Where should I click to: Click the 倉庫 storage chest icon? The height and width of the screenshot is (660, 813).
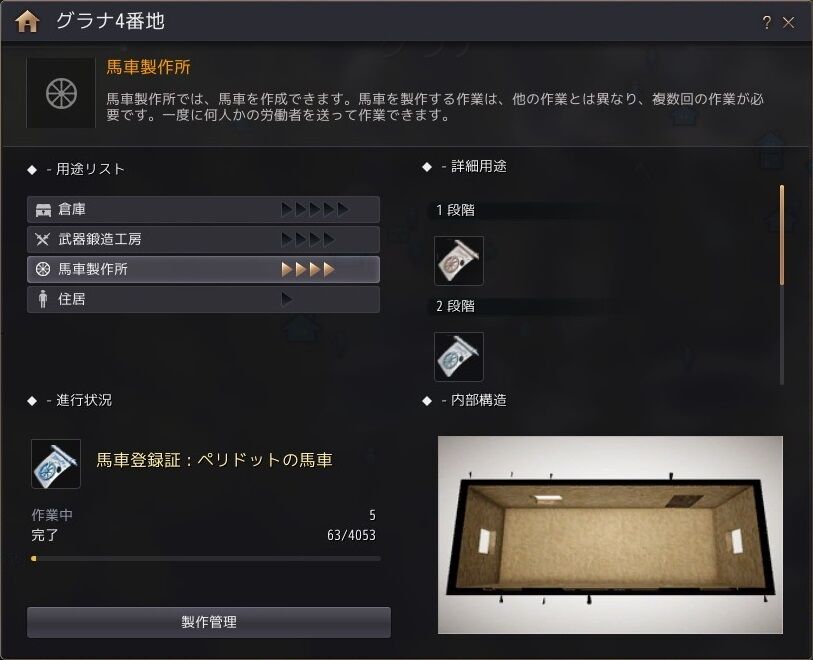pyautogui.click(x=43, y=209)
